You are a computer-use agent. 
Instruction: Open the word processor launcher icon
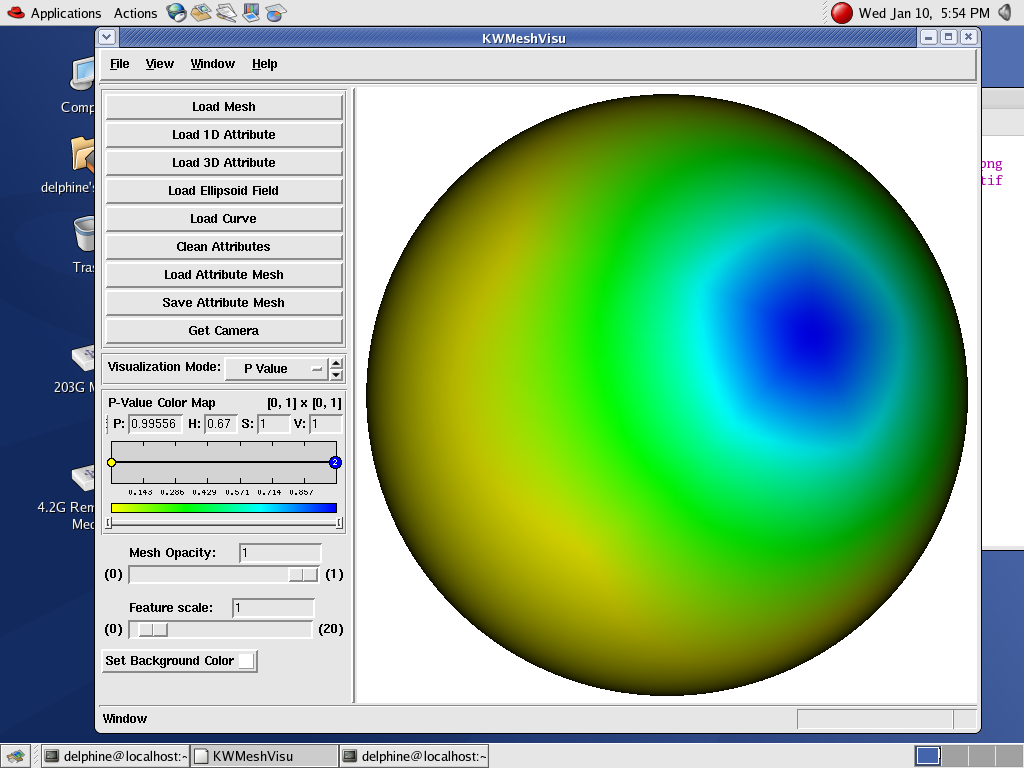(x=226, y=13)
